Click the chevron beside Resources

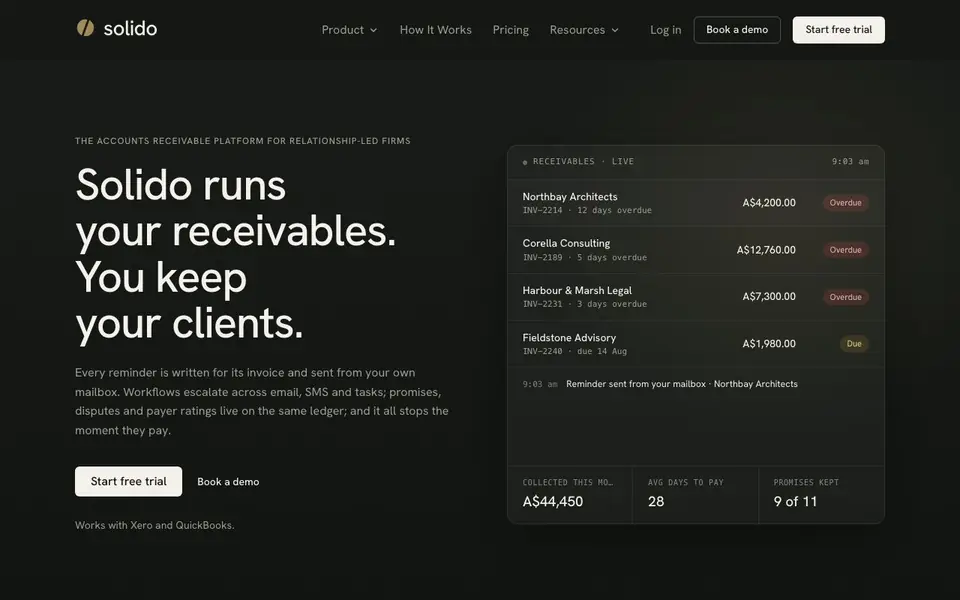click(x=615, y=30)
